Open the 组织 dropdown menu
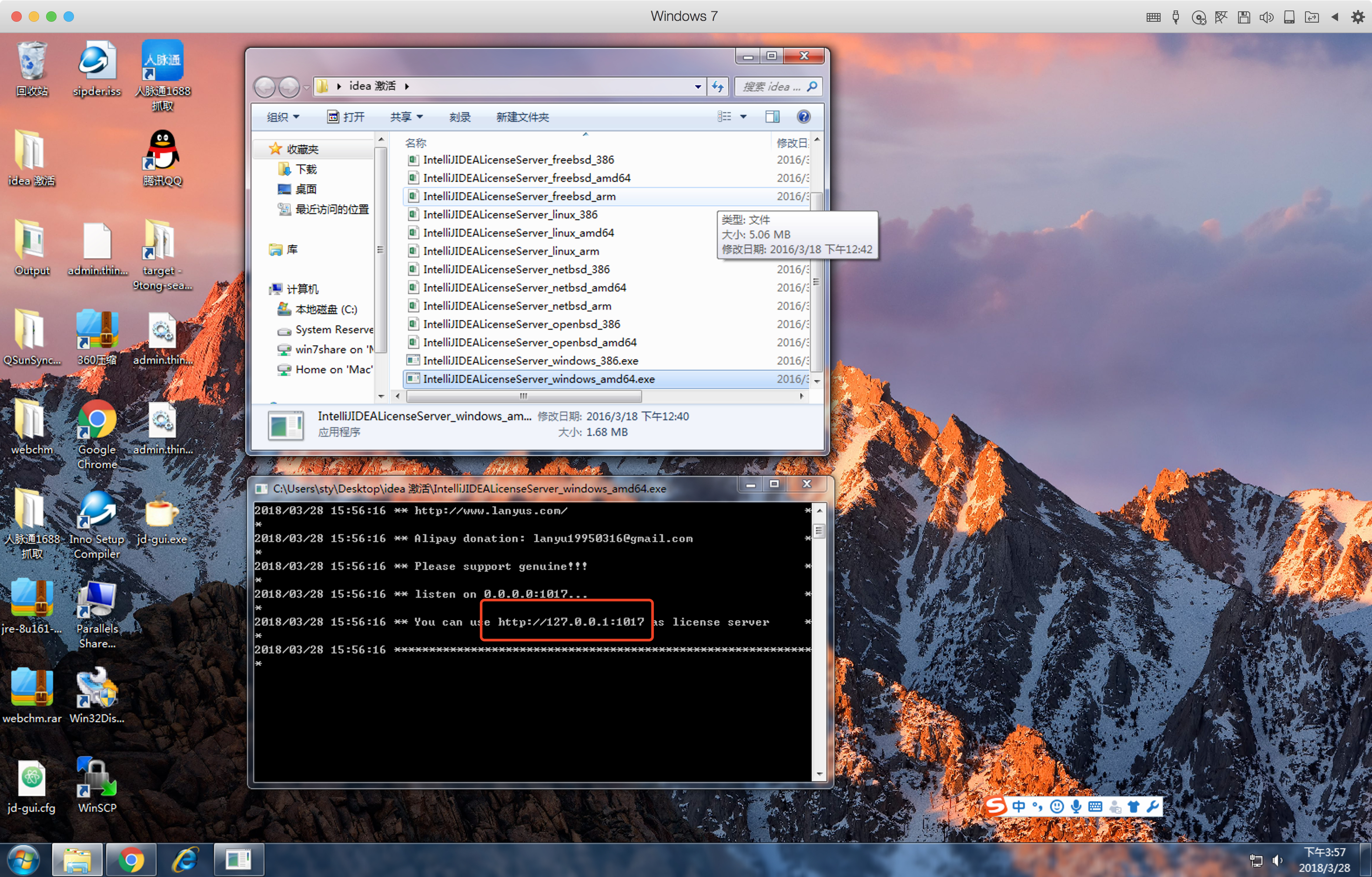The image size is (1372, 877). click(x=283, y=117)
